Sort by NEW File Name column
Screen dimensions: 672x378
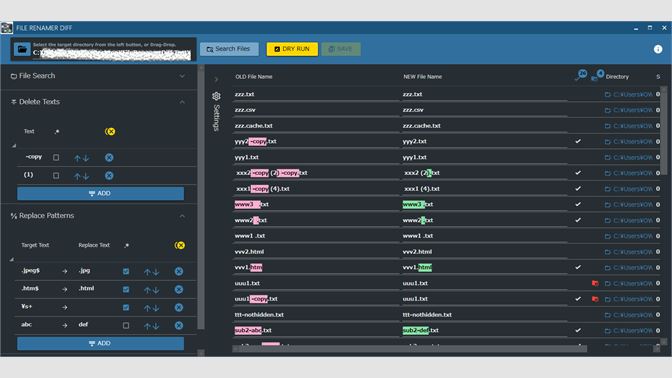tap(422, 77)
